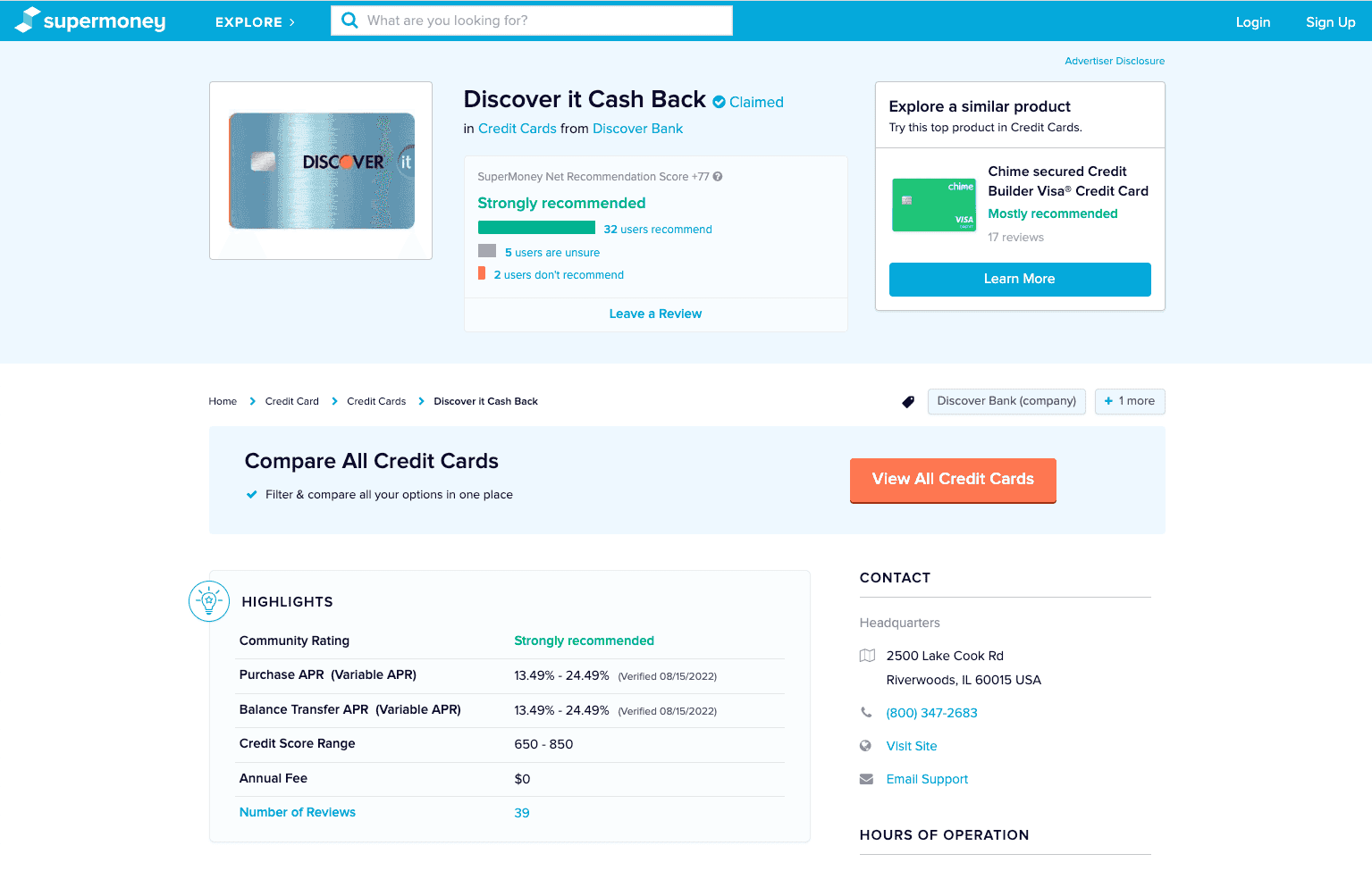1372x871 pixels.
Task: Click the search magnifier icon
Action: pos(349,20)
